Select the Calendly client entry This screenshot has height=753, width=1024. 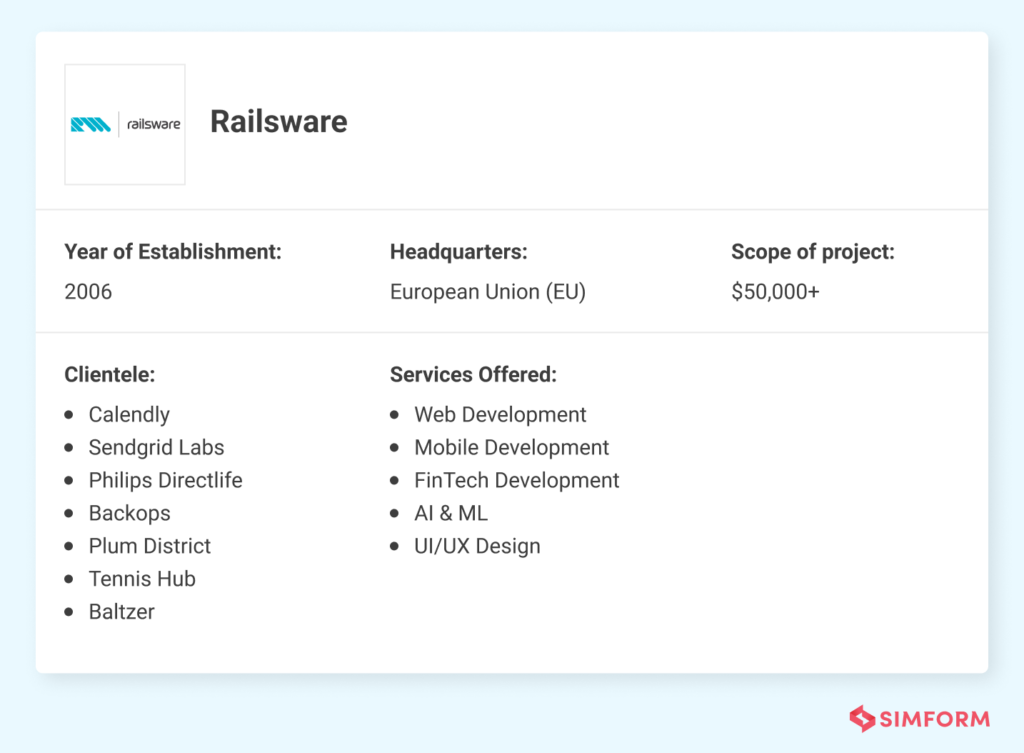tap(129, 414)
